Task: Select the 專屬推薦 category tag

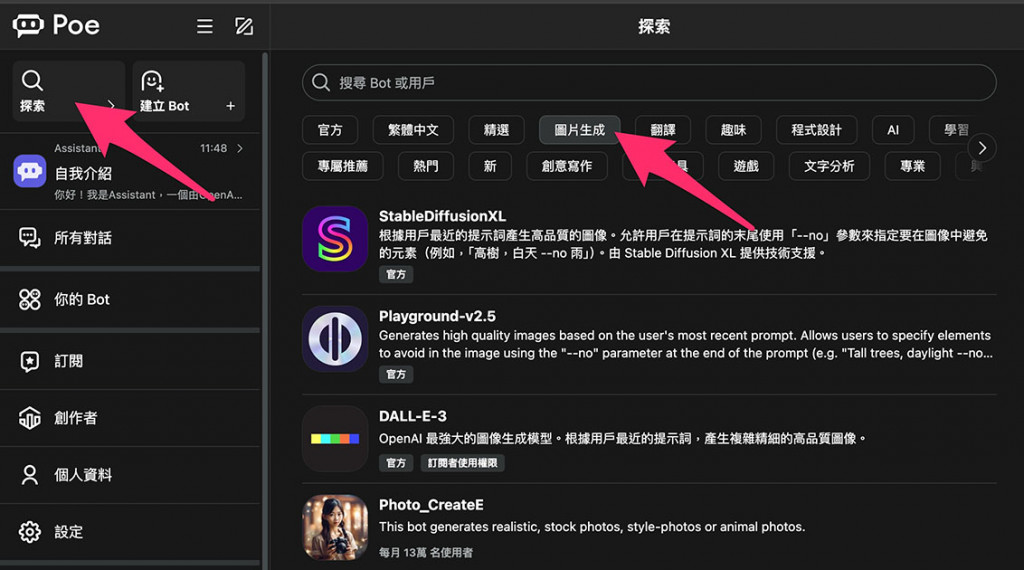Action: click(342, 166)
